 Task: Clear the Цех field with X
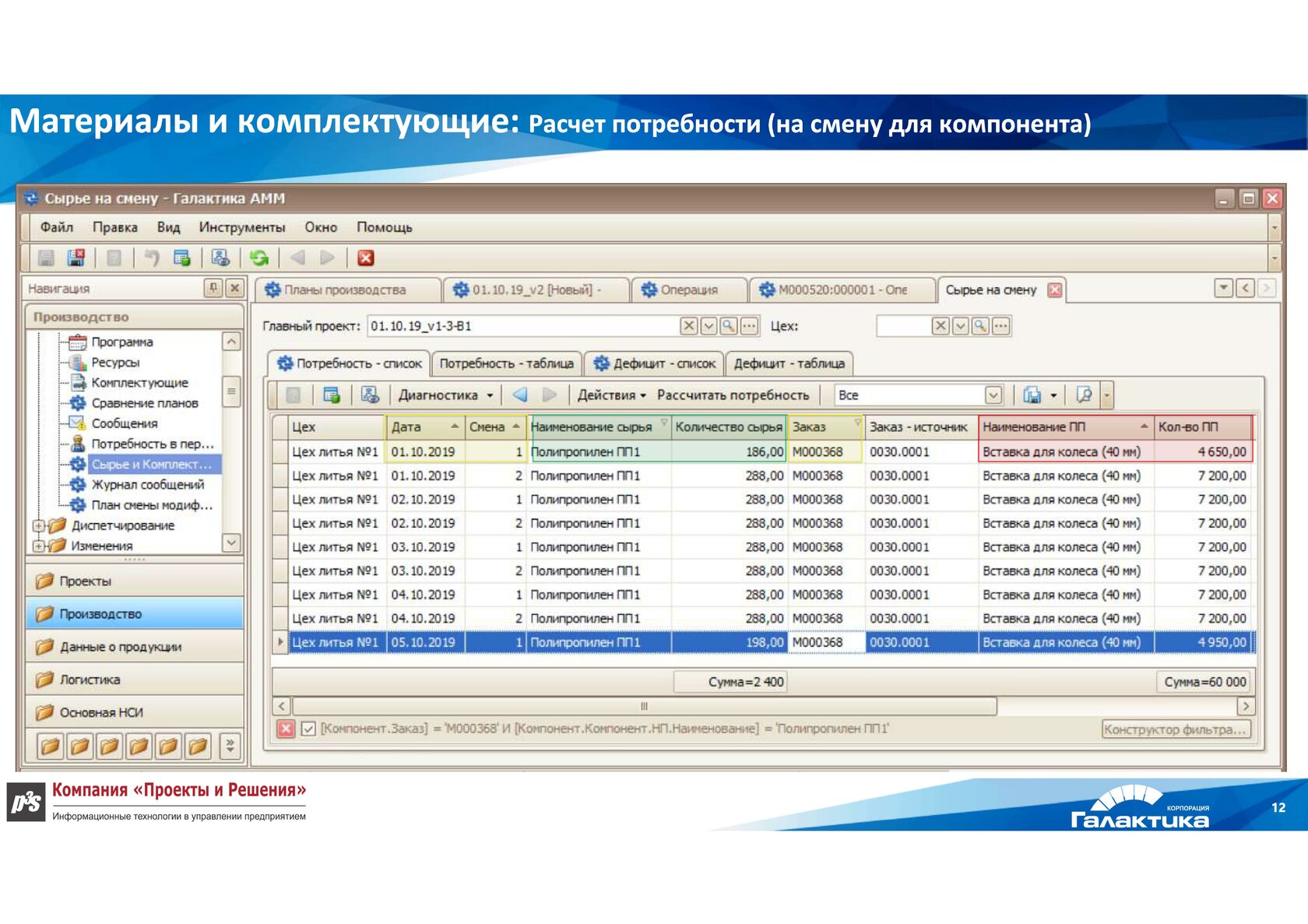(941, 326)
